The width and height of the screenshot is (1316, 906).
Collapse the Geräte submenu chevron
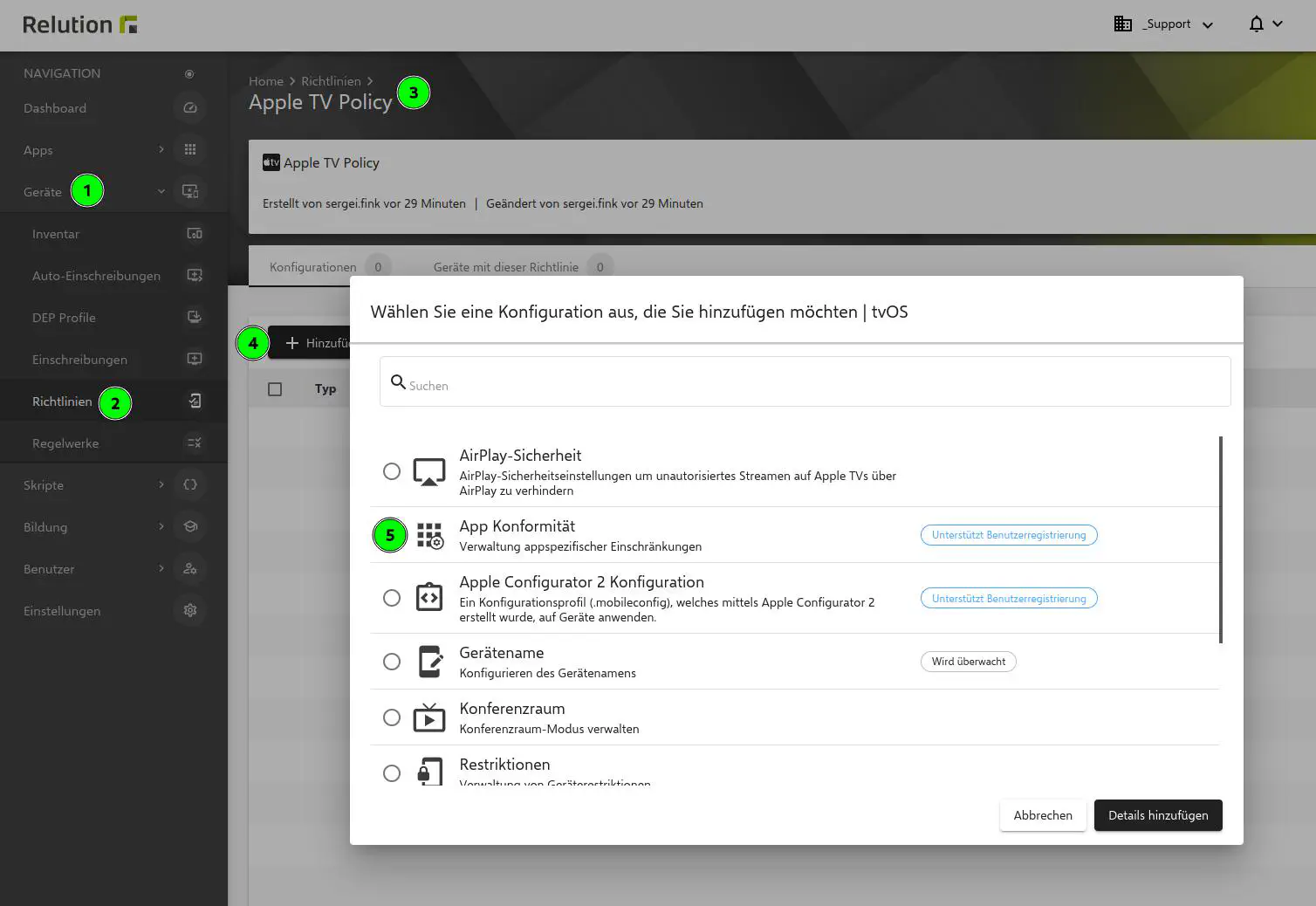[161, 191]
